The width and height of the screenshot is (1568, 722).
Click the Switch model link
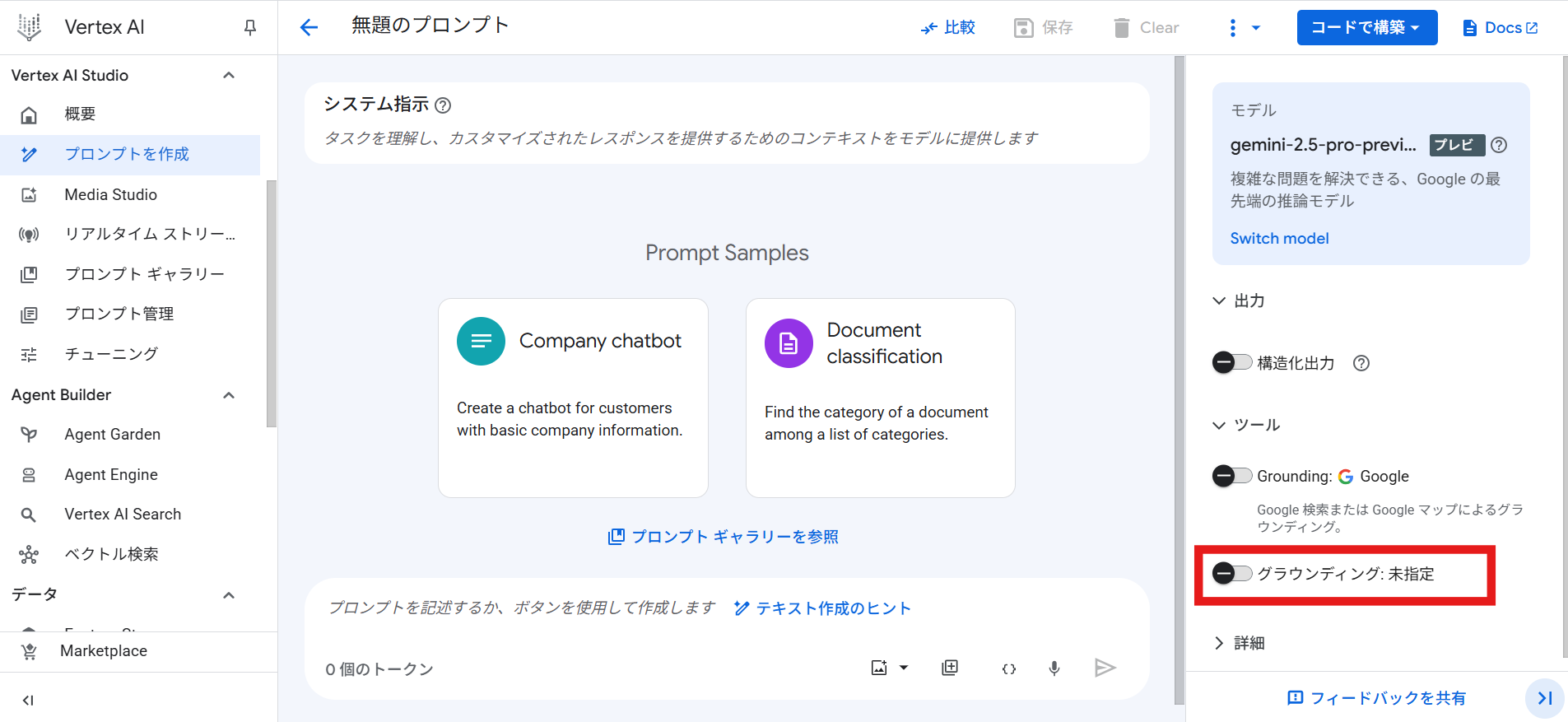coord(1279,239)
